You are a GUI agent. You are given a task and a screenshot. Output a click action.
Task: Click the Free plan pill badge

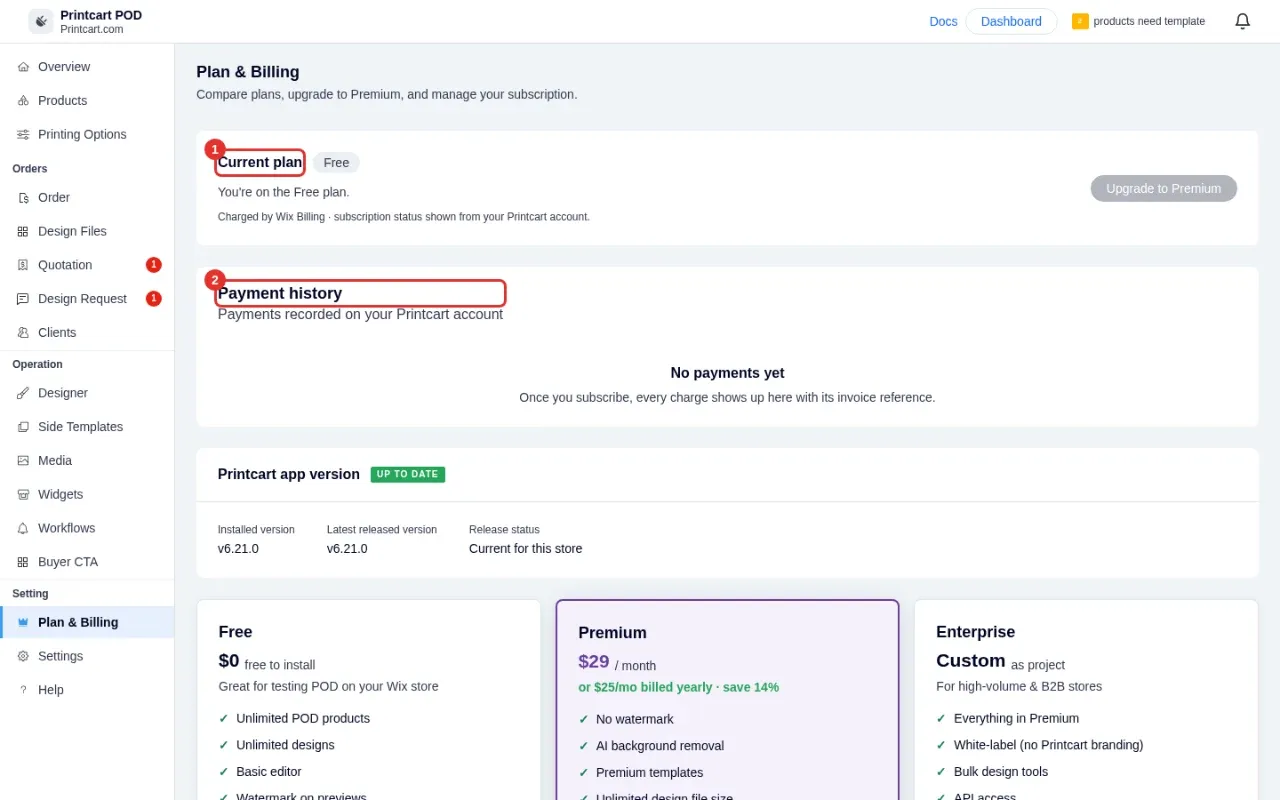click(x=336, y=162)
